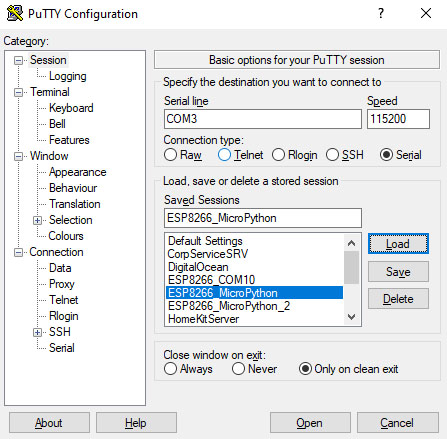Collapse the Terminal tree node
Viewport: 447px width, 439px height.
click(x=18, y=92)
